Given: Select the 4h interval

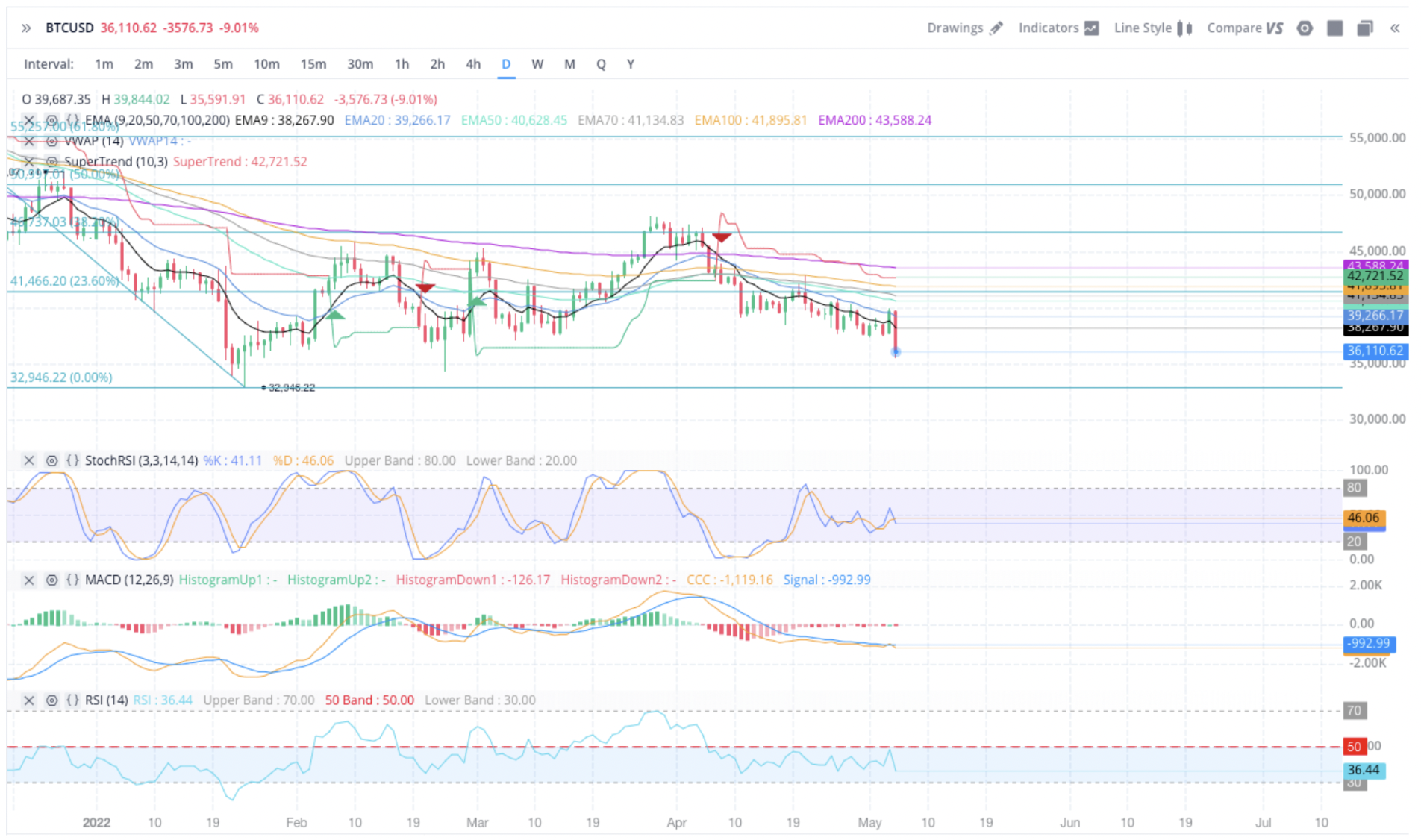Looking at the screenshot, I should pos(473,64).
